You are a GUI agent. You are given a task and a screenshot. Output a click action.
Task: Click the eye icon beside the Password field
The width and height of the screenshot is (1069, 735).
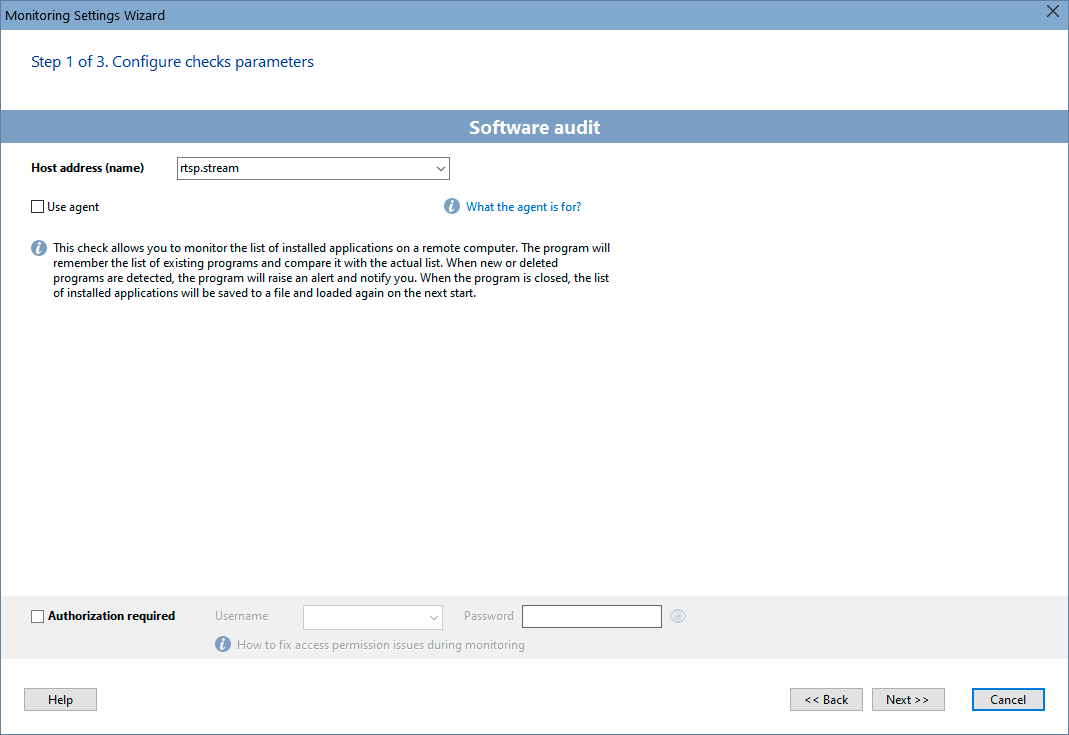click(677, 616)
